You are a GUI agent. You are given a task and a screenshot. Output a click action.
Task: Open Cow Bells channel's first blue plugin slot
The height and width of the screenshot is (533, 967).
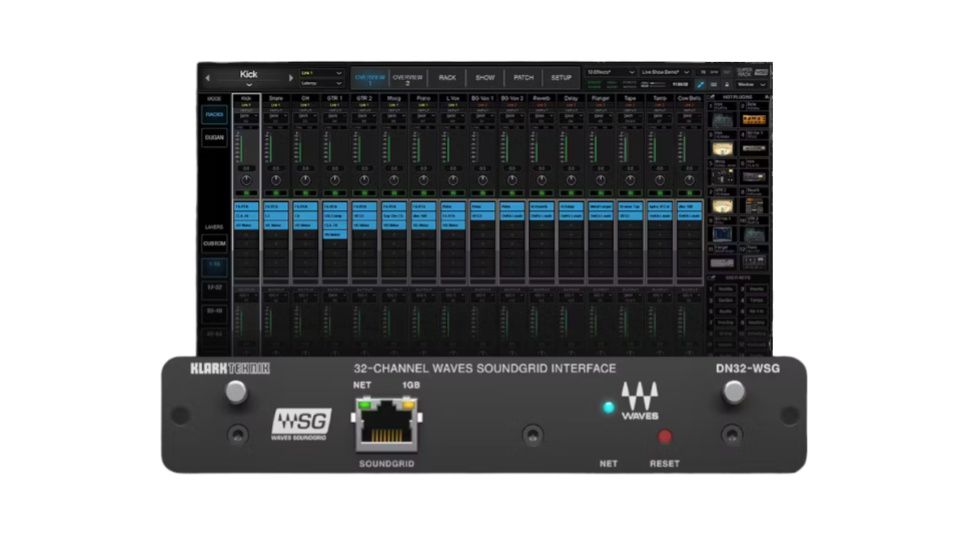tap(689, 206)
